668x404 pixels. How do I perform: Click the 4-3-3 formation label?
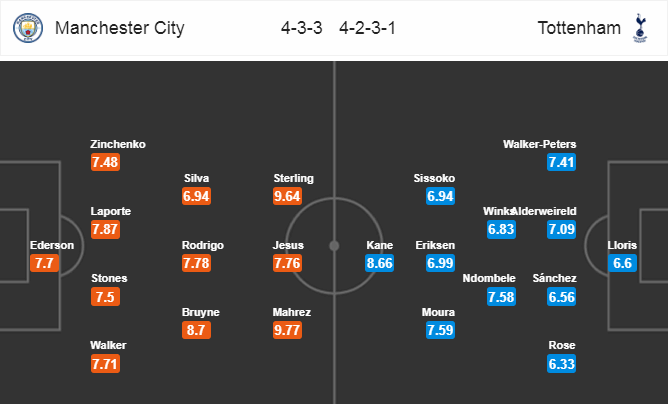[302, 28]
